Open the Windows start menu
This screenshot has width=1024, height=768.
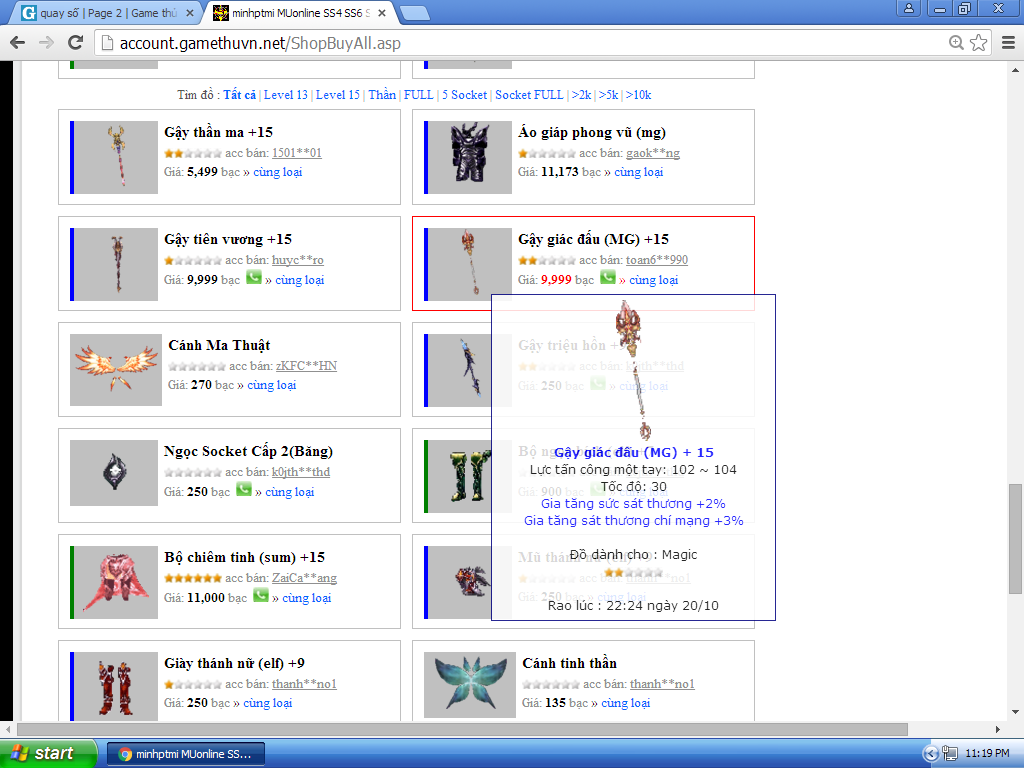pos(48,753)
